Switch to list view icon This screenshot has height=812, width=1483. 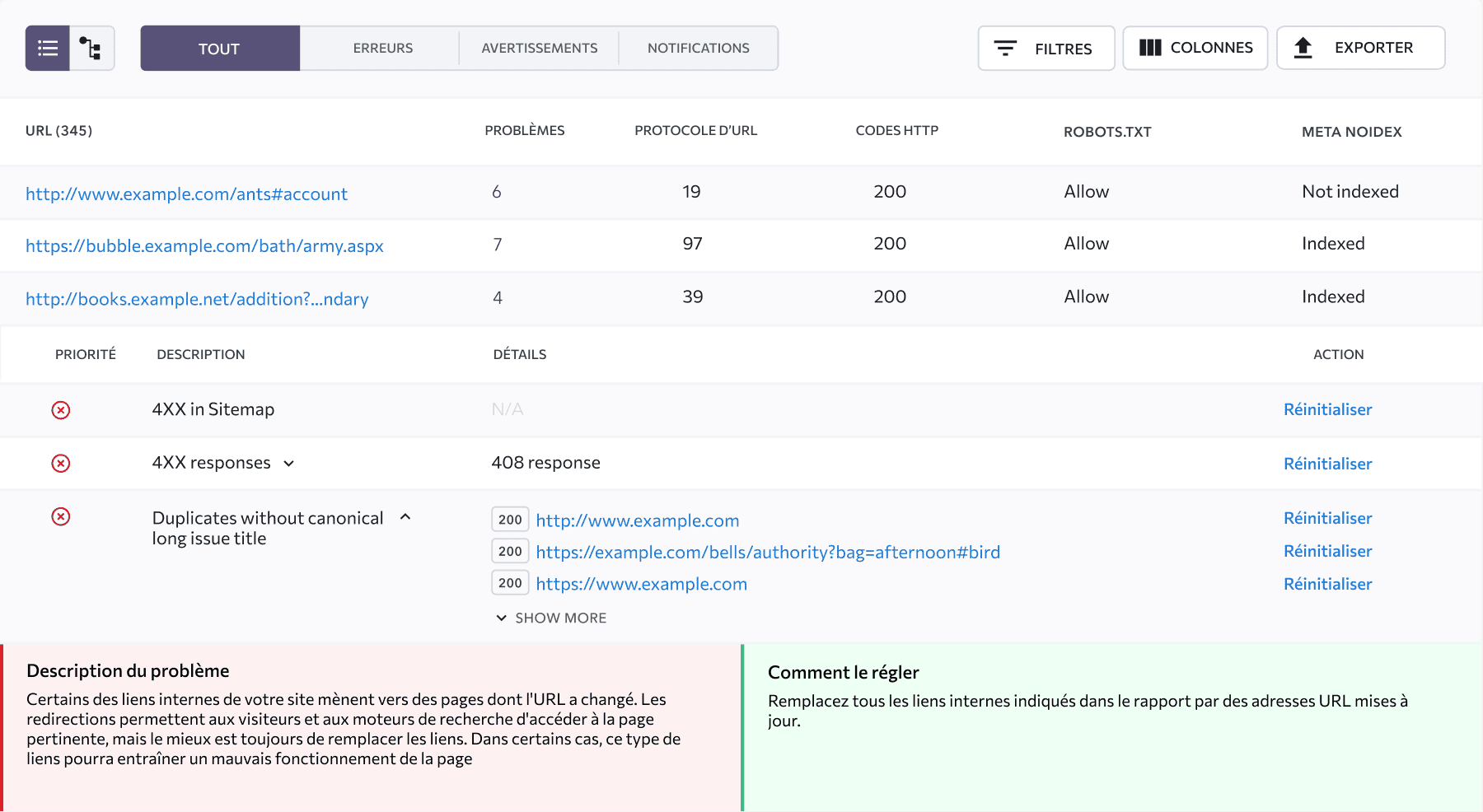pyautogui.click(x=48, y=48)
